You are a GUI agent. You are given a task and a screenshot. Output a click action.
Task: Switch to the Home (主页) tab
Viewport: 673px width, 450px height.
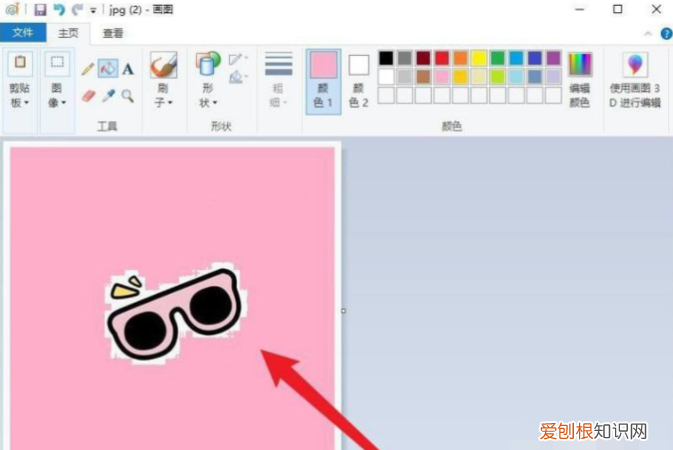point(68,33)
